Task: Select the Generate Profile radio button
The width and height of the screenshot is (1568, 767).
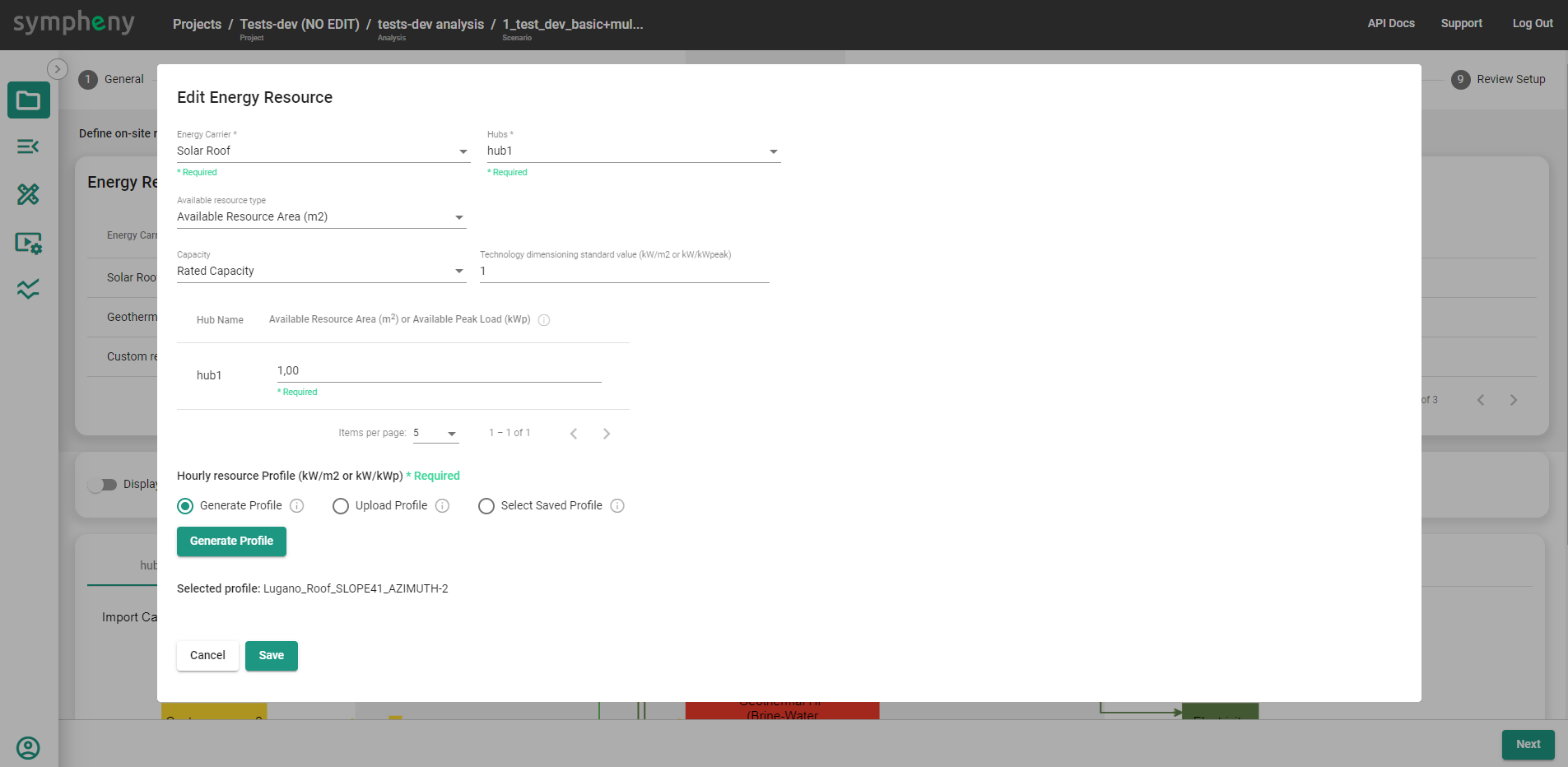Action: (x=185, y=506)
